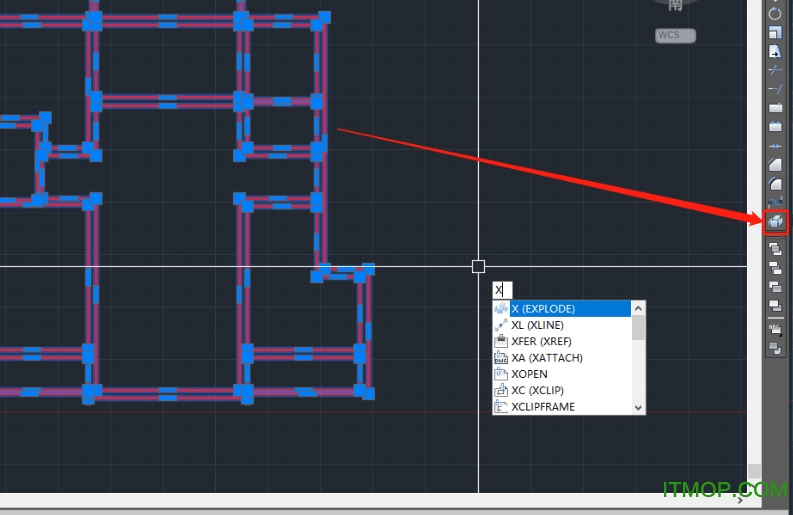
Task: Select the Rotate tool in the Modify toolbar
Action: [775, 14]
